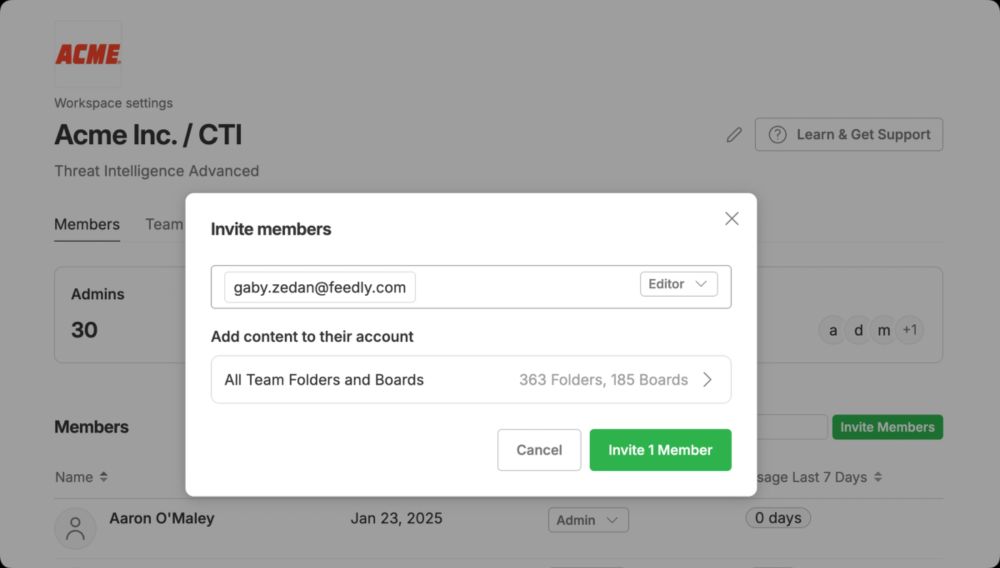The height and width of the screenshot is (568, 1000).
Task: Expand All Team Folders and Boards row
Action: coord(471,379)
